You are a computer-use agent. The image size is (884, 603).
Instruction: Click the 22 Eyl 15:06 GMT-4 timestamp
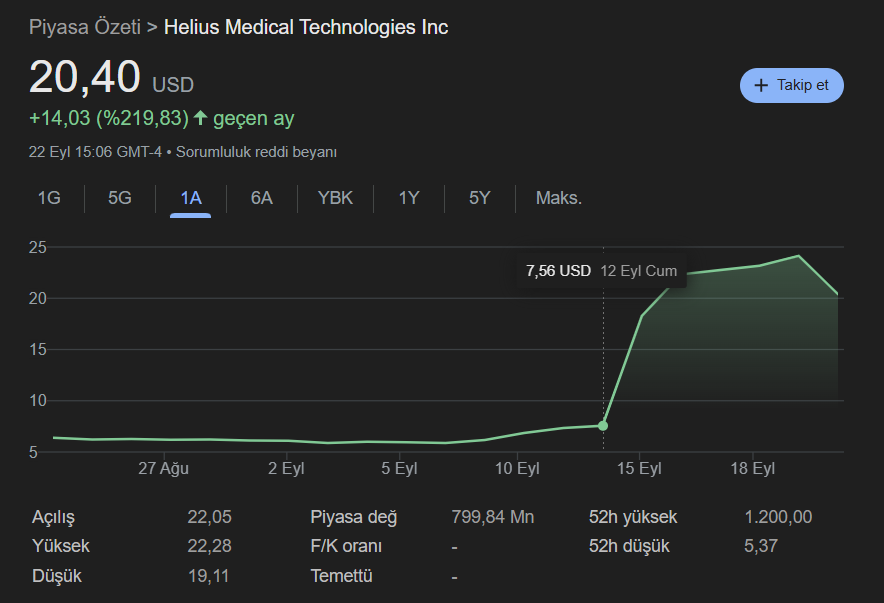(x=95, y=152)
